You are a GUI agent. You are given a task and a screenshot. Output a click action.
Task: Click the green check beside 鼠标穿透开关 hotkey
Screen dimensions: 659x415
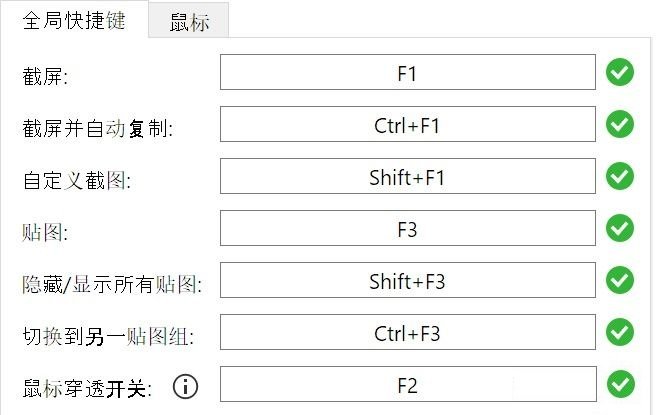tap(621, 384)
